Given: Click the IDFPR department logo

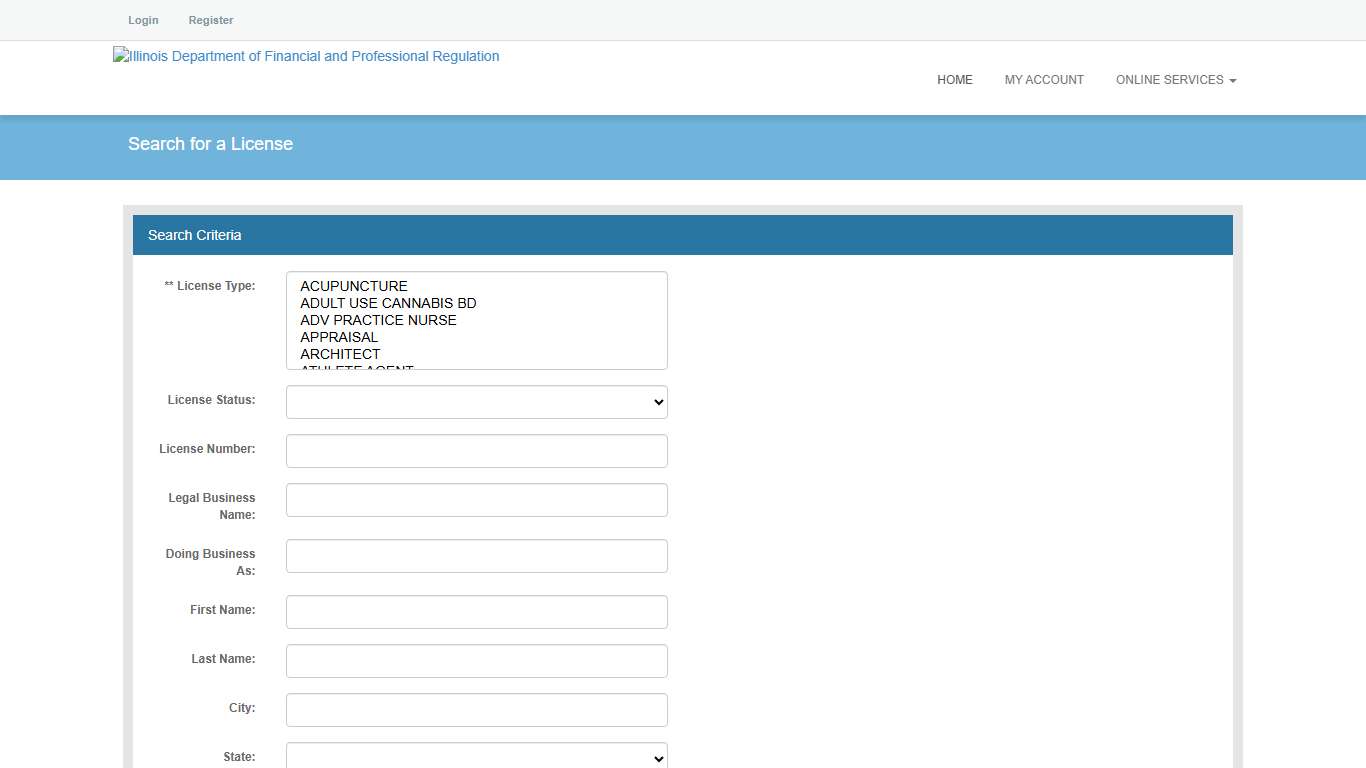Looking at the screenshot, I should (x=306, y=56).
